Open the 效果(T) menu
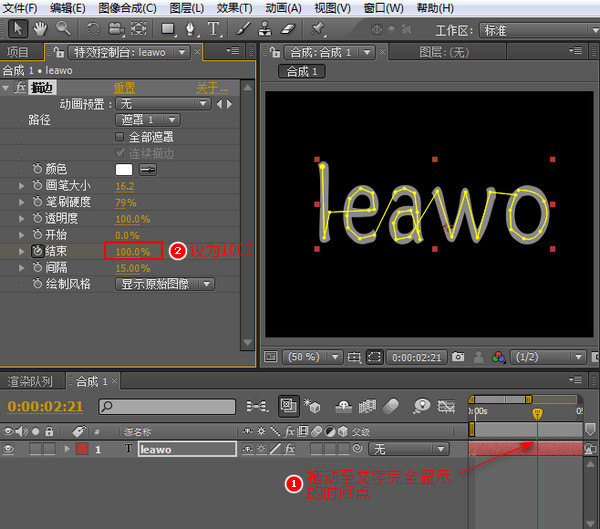This screenshot has width=600, height=529. pos(234,8)
